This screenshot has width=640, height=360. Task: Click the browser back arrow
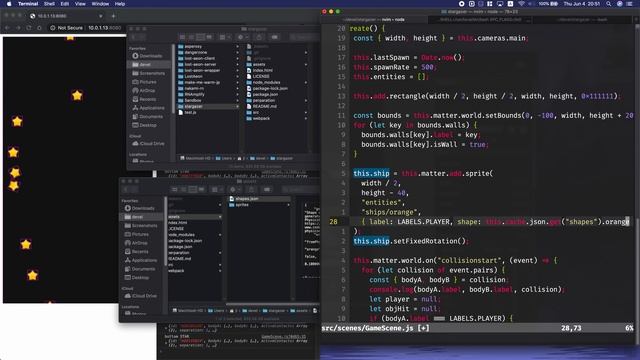pos(8,28)
